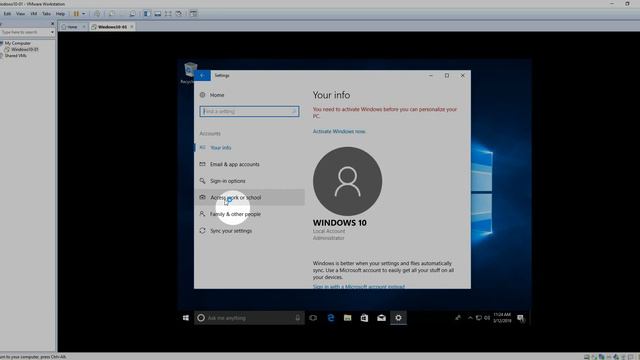Close the VMware Home tab
The image size is (640, 360).
click(x=84, y=27)
